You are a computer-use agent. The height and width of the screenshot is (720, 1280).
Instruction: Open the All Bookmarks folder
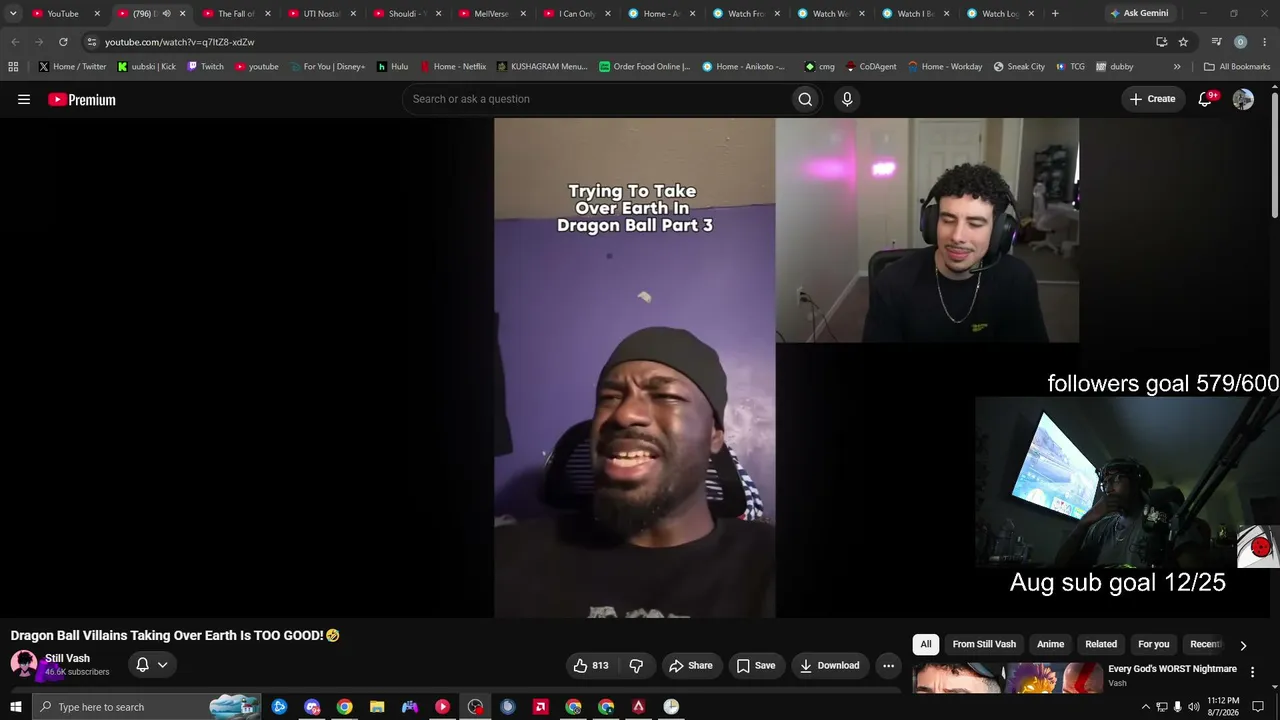[1237, 67]
